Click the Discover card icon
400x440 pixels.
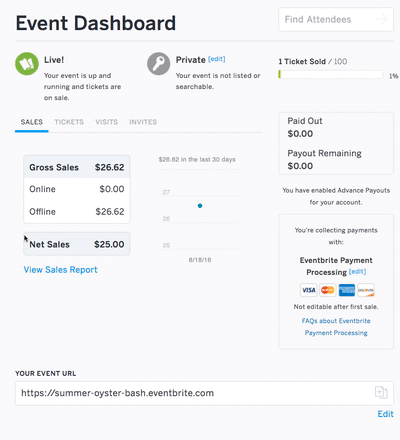point(366,290)
